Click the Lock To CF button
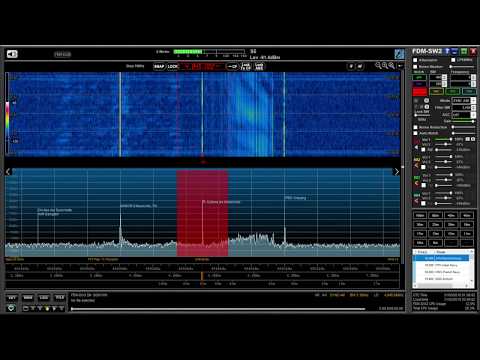This screenshot has height=360, width=480. [246, 66]
